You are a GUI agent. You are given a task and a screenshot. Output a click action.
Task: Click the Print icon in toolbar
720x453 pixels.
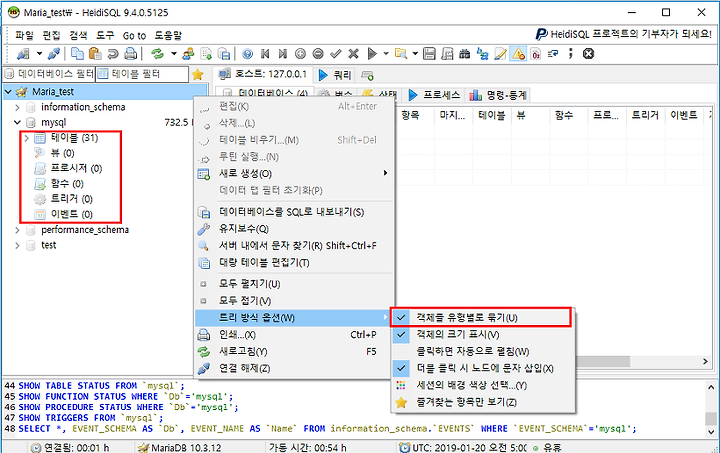131,54
